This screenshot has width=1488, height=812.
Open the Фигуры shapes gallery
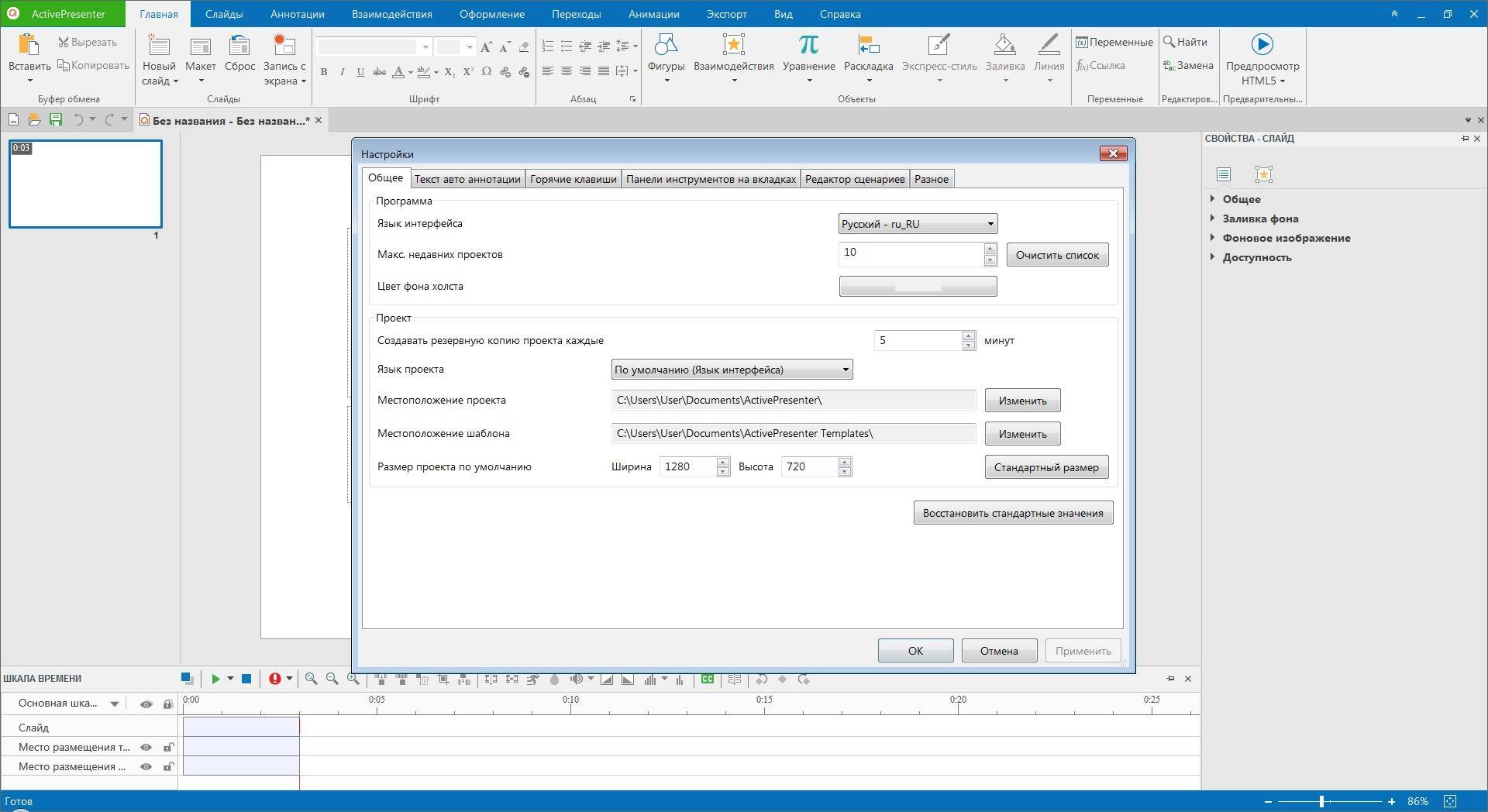[666, 58]
